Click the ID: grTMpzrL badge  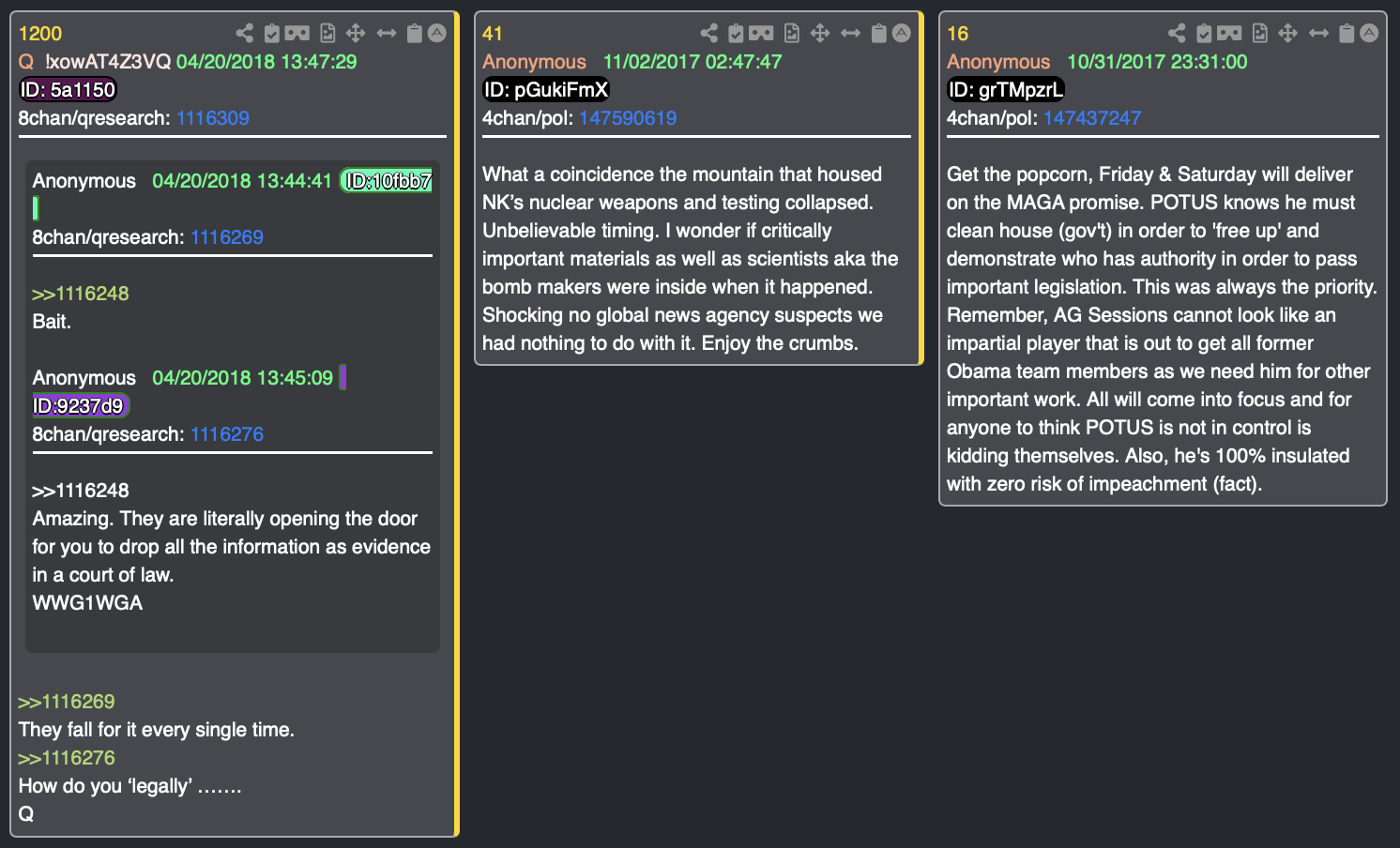(1005, 90)
